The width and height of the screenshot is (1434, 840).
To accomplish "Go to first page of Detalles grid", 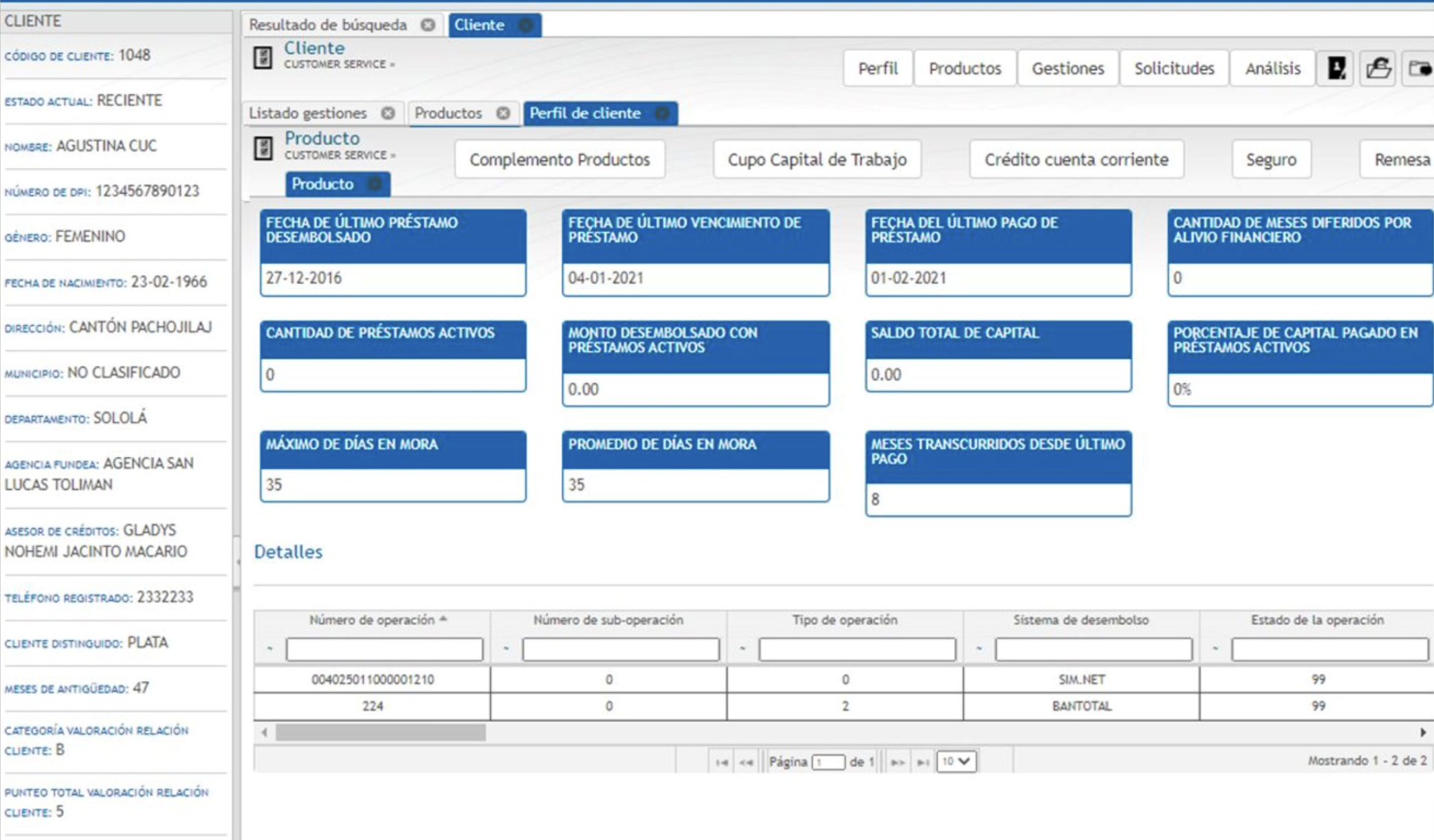I will click(x=721, y=762).
